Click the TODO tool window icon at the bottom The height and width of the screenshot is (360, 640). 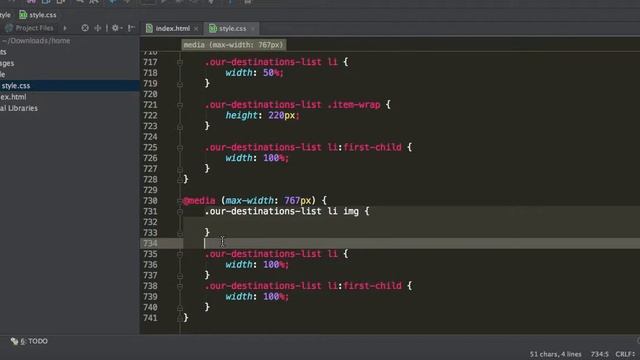[14, 341]
